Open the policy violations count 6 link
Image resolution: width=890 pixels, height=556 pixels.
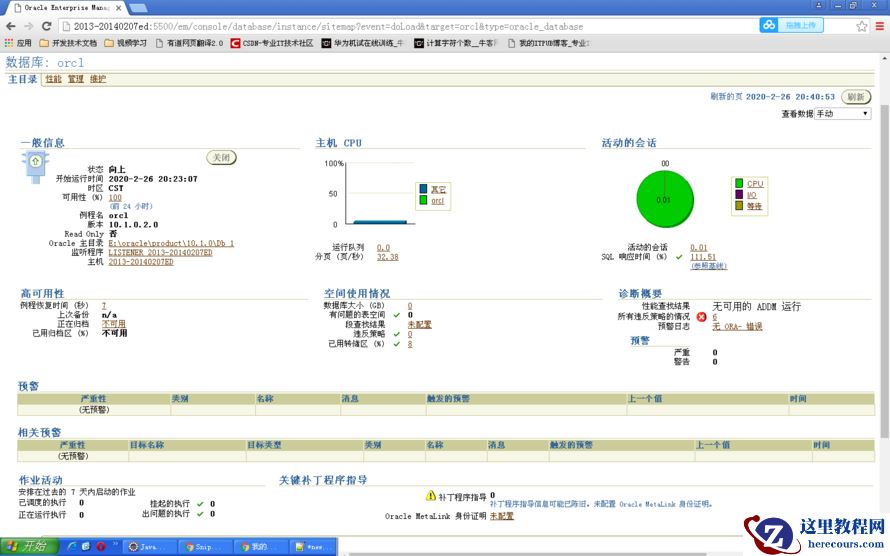click(x=715, y=317)
